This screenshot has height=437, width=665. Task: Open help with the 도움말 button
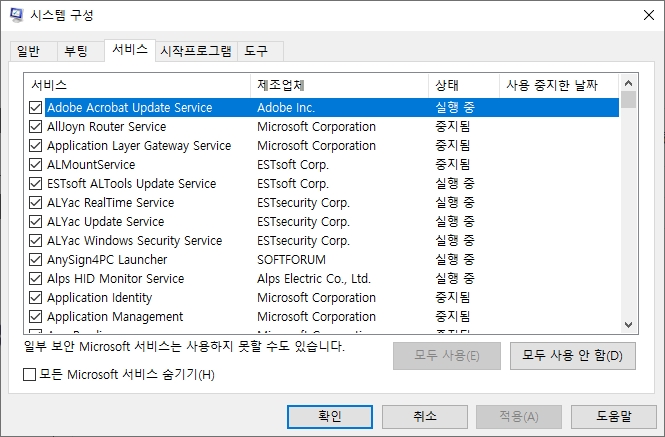(x=614, y=417)
